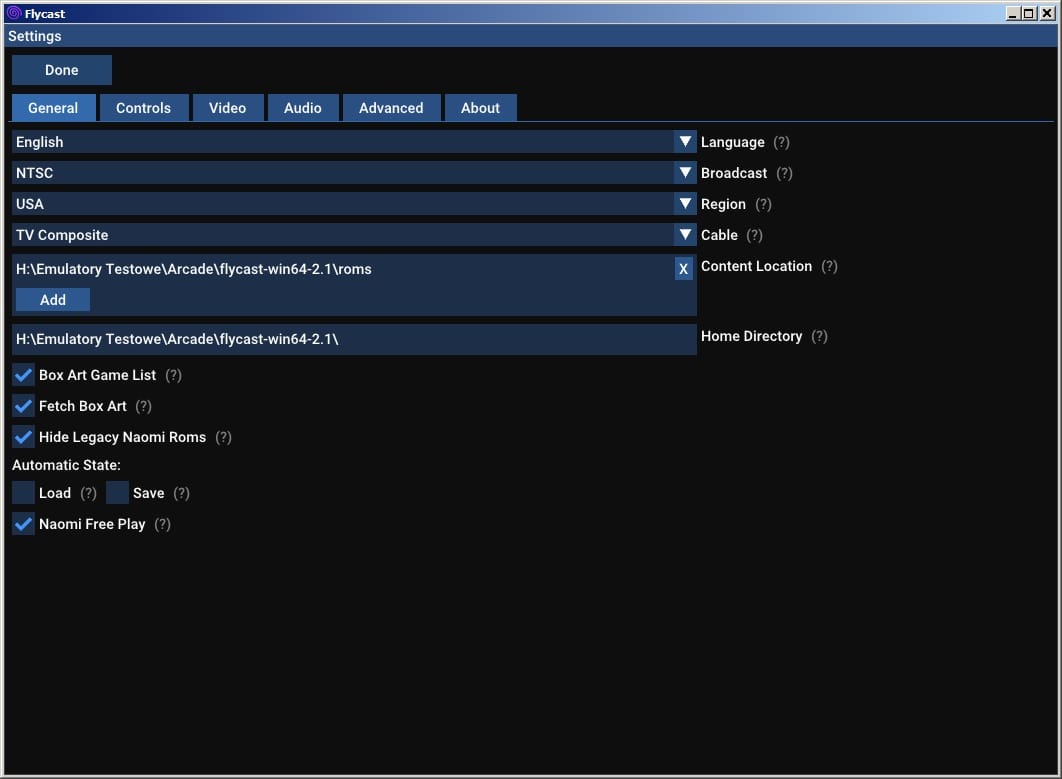Click the Home Directory path field
The image size is (1062, 779).
[x=354, y=339]
